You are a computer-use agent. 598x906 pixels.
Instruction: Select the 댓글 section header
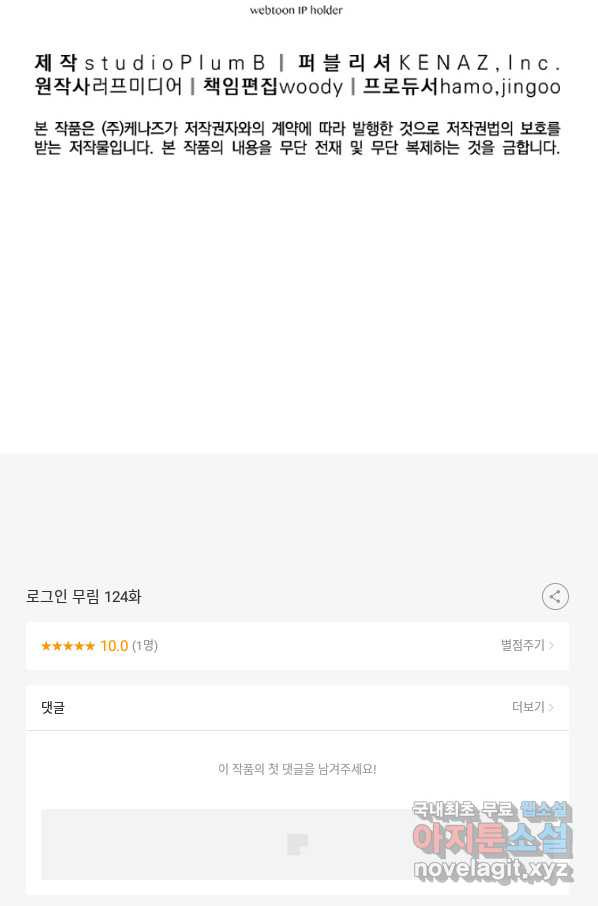click(53, 707)
